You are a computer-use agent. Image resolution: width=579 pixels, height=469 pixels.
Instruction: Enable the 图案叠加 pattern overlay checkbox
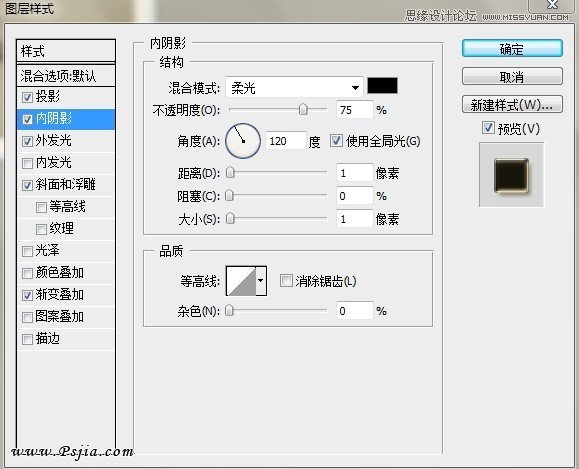pyautogui.click(x=27, y=317)
